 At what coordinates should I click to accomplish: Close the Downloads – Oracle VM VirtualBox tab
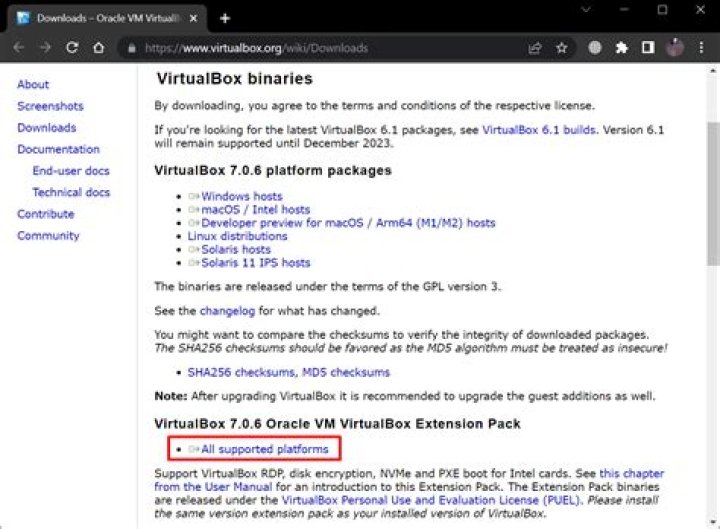pyautogui.click(x=193, y=18)
